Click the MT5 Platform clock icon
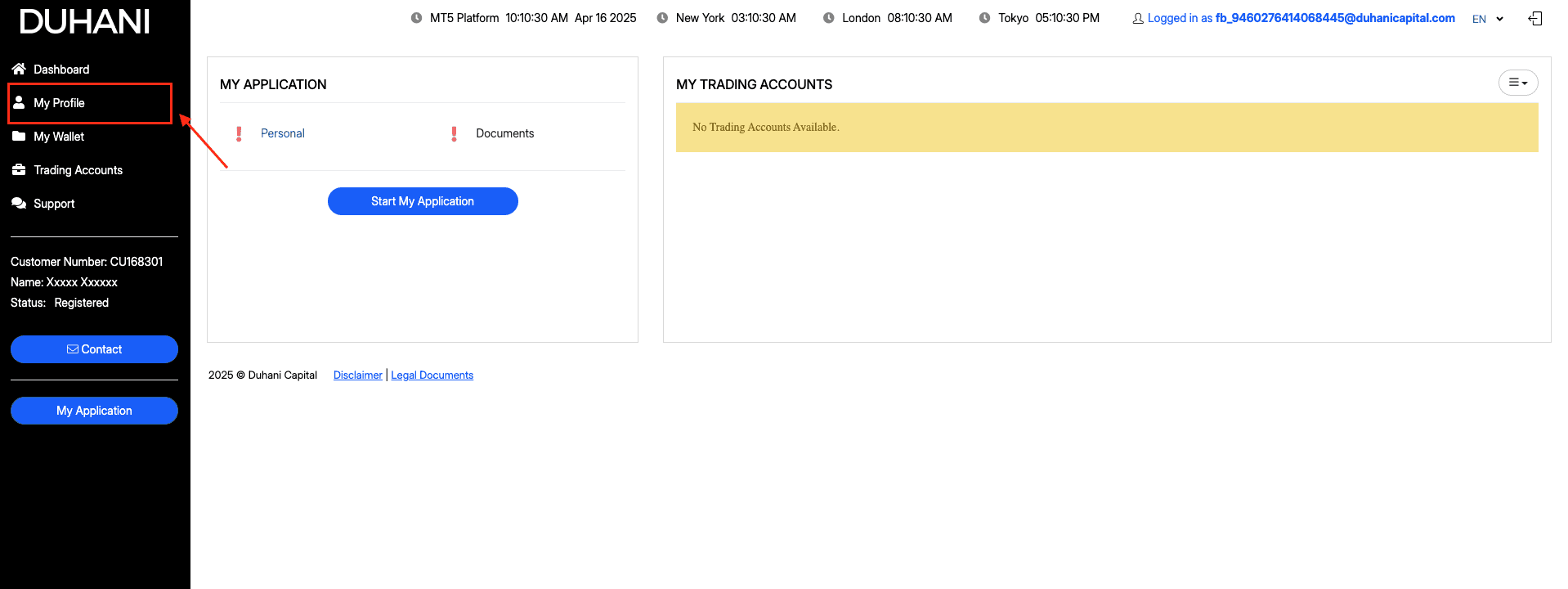1568x589 pixels. point(417,18)
